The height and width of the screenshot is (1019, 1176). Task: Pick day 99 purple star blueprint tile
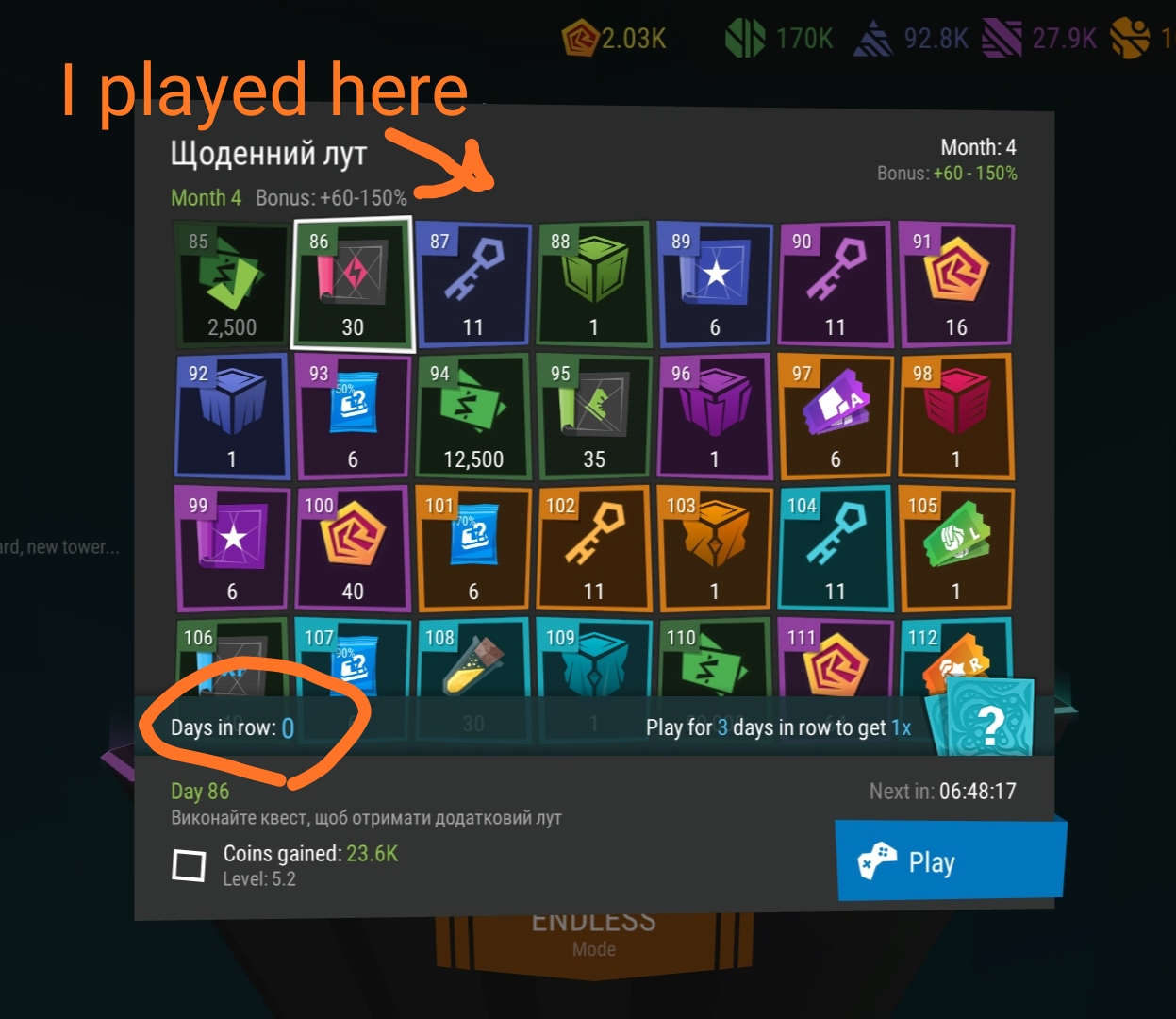[x=232, y=548]
